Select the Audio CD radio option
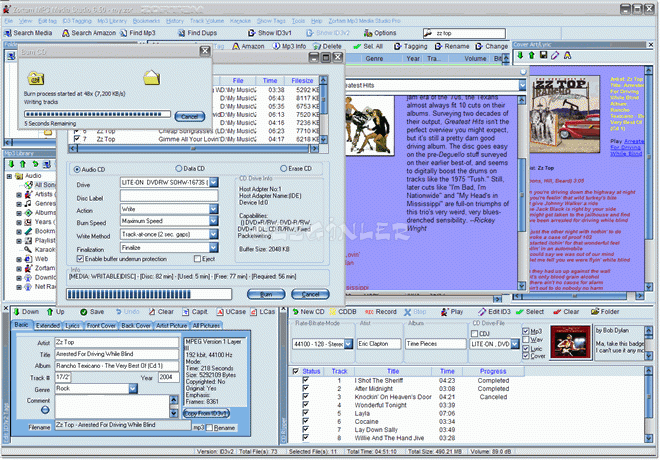This screenshot has height=460, width=660. click(x=77, y=169)
